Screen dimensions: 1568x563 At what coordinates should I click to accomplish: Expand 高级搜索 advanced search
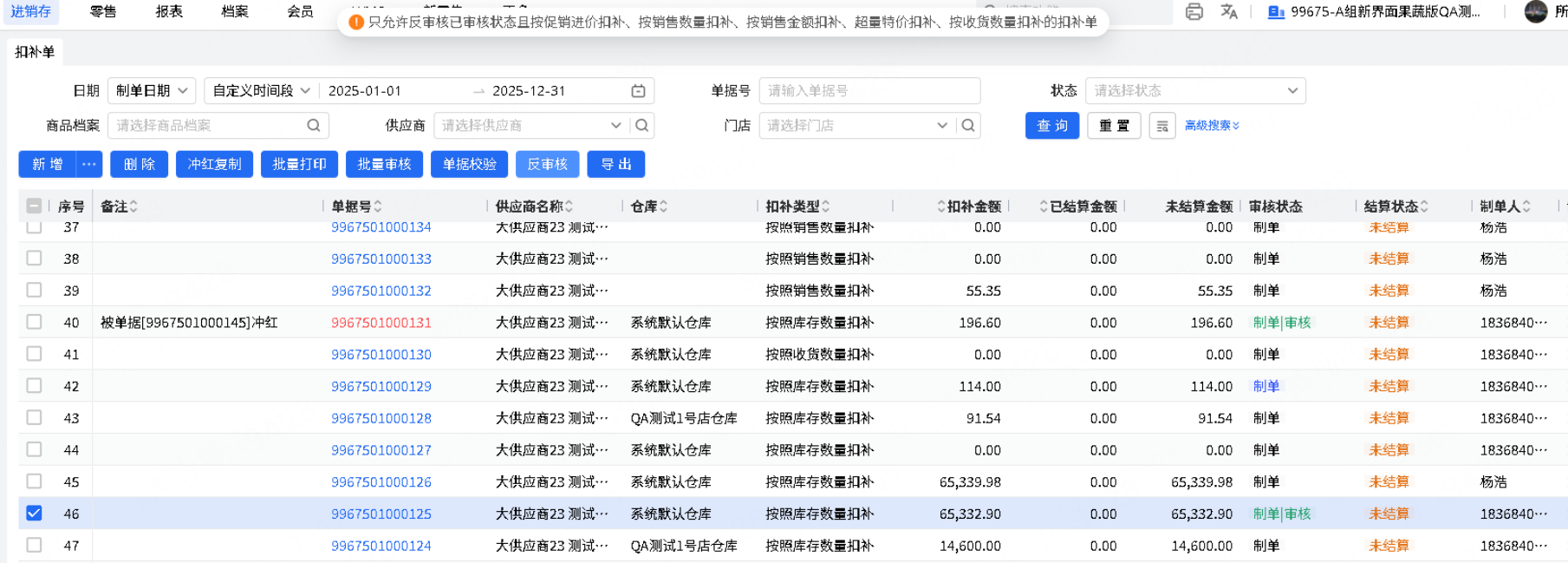[x=1212, y=126]
